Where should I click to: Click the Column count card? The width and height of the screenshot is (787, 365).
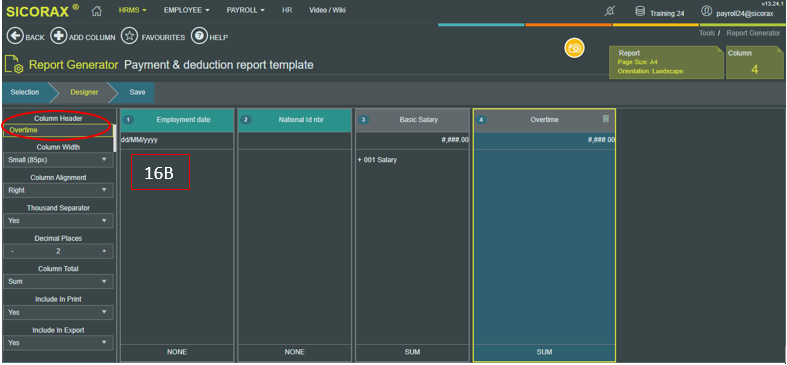(x=754, y=62)
